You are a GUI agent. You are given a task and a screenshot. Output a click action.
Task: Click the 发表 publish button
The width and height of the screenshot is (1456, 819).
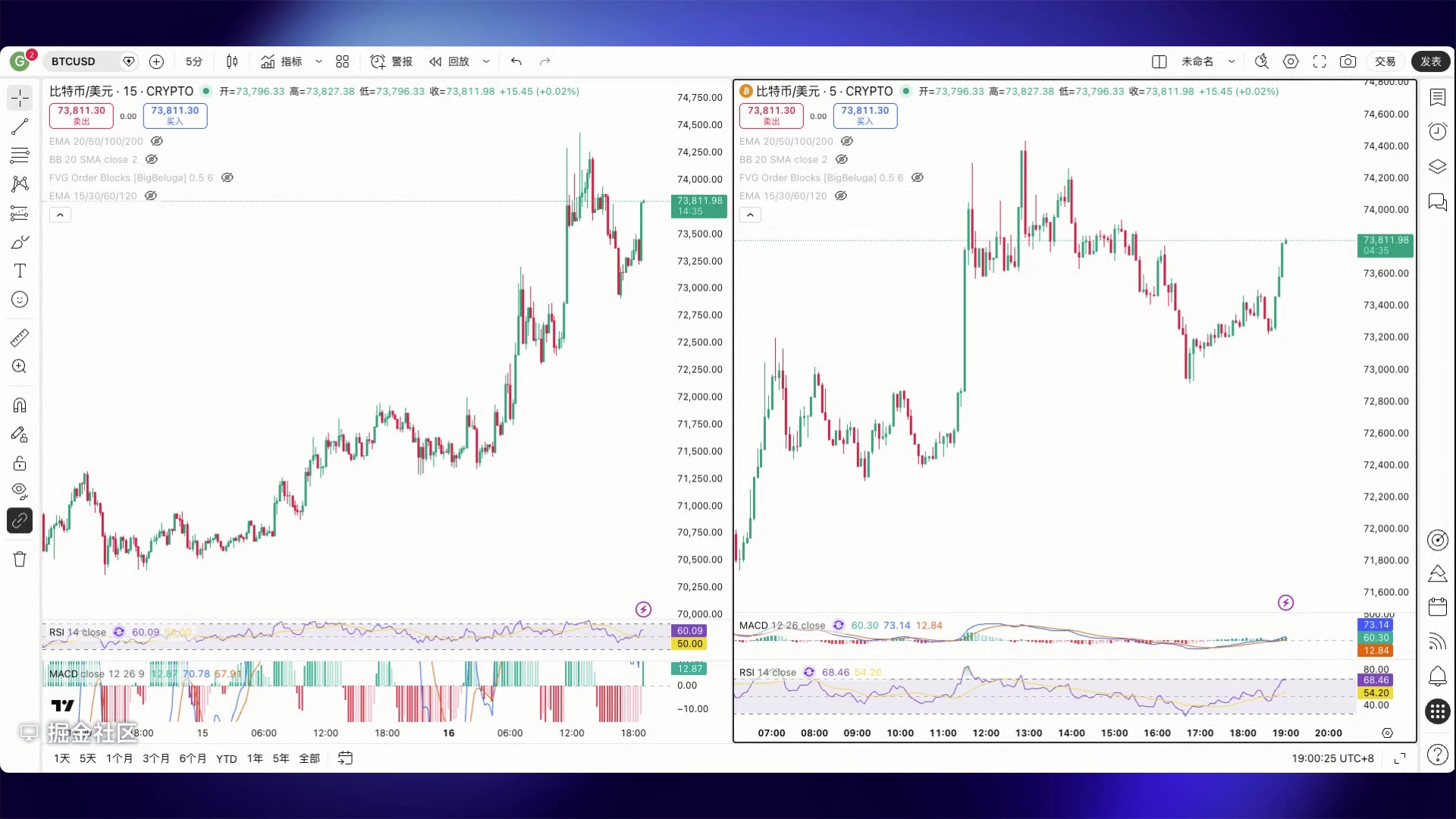point(1430,61)
